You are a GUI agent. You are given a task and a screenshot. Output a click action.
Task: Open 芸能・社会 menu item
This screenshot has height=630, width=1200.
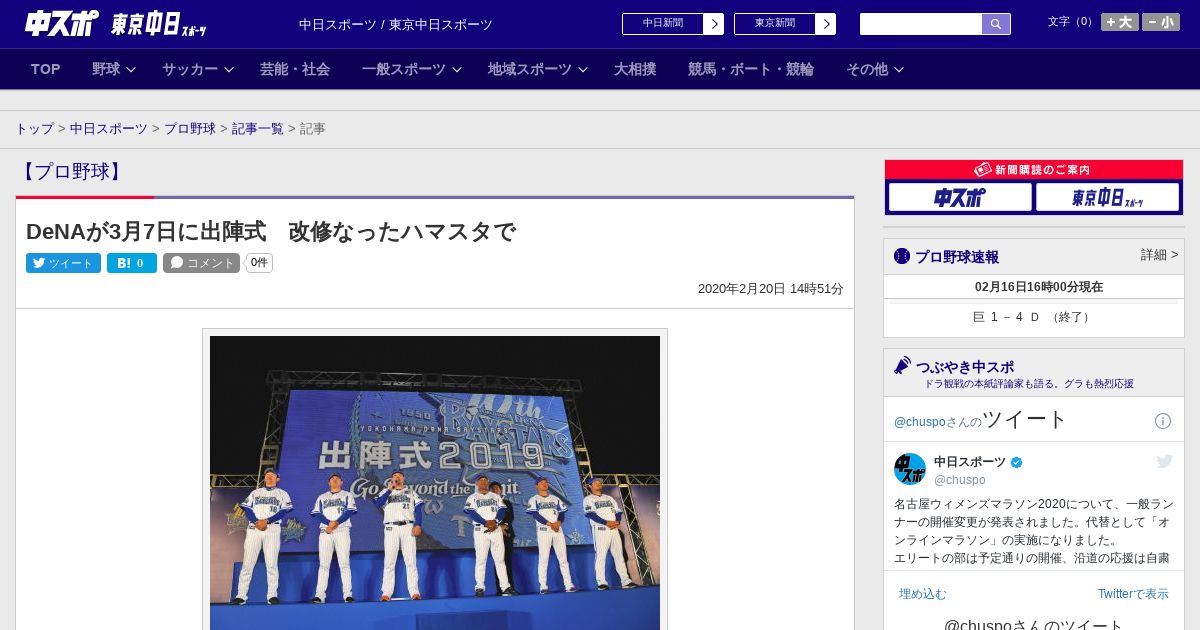click(295, 69)
